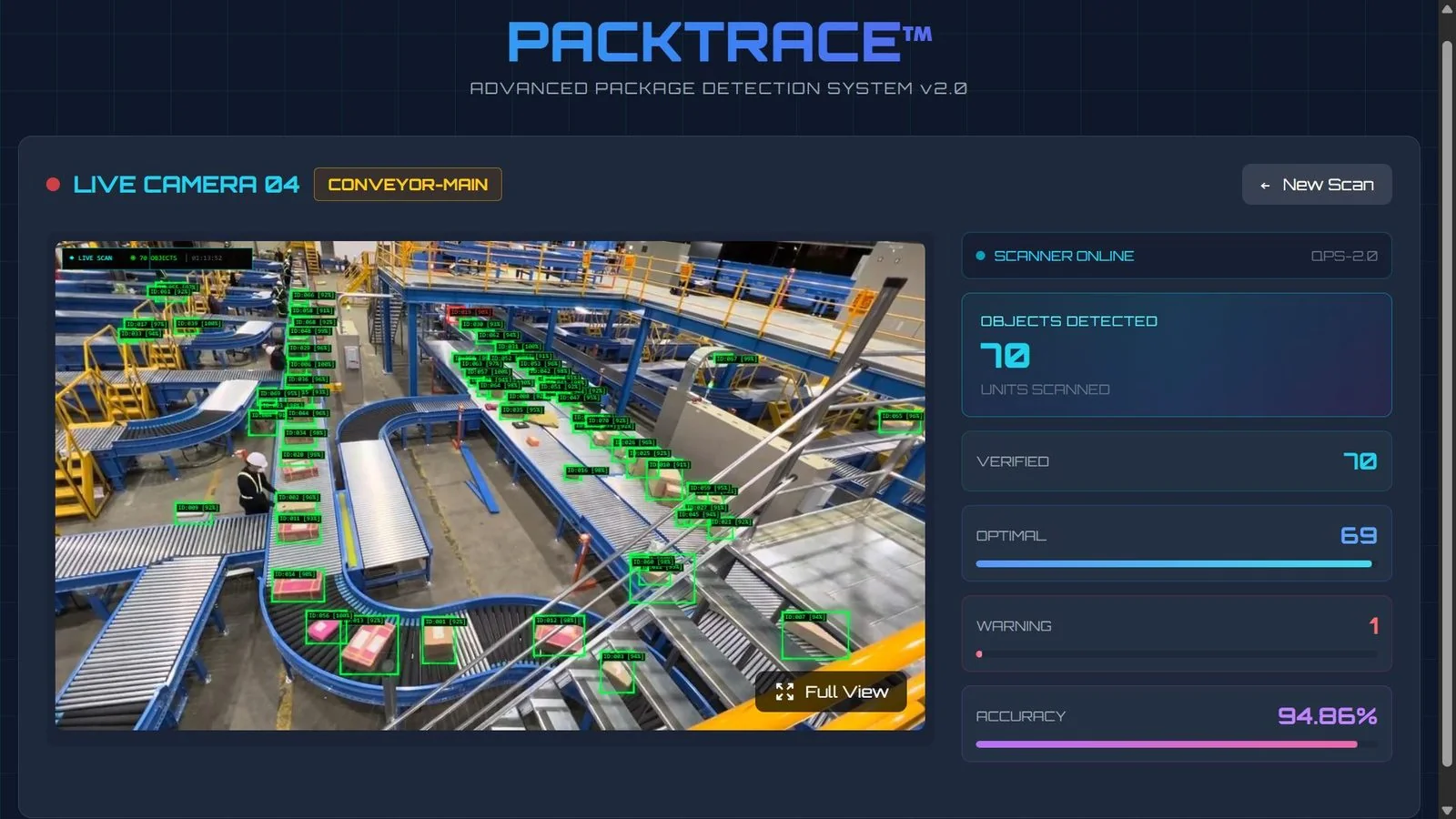Click the OPS-2.0 label
Viewport: 1456px width, 819px height.
tap(1344, 257)
